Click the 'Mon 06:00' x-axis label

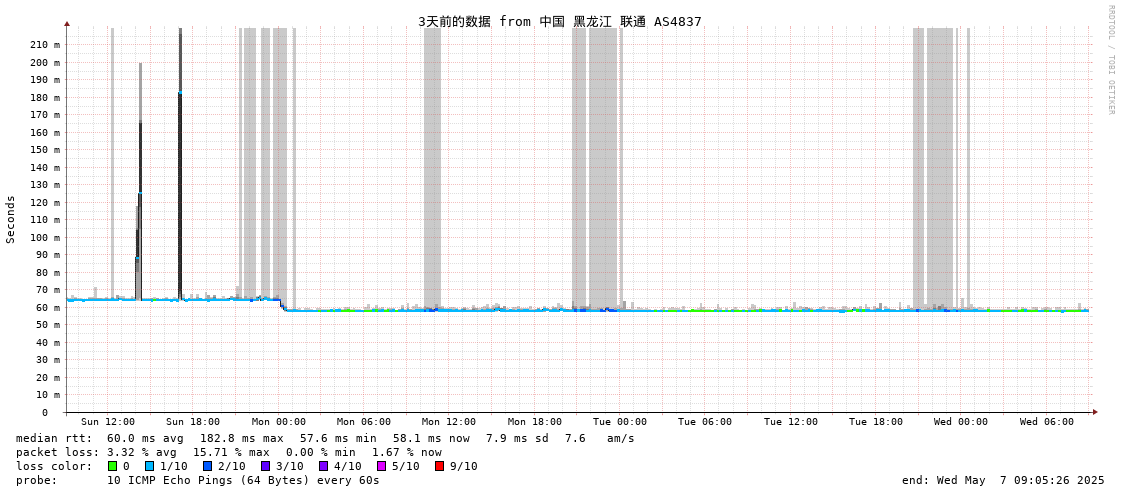click(364, 422)
